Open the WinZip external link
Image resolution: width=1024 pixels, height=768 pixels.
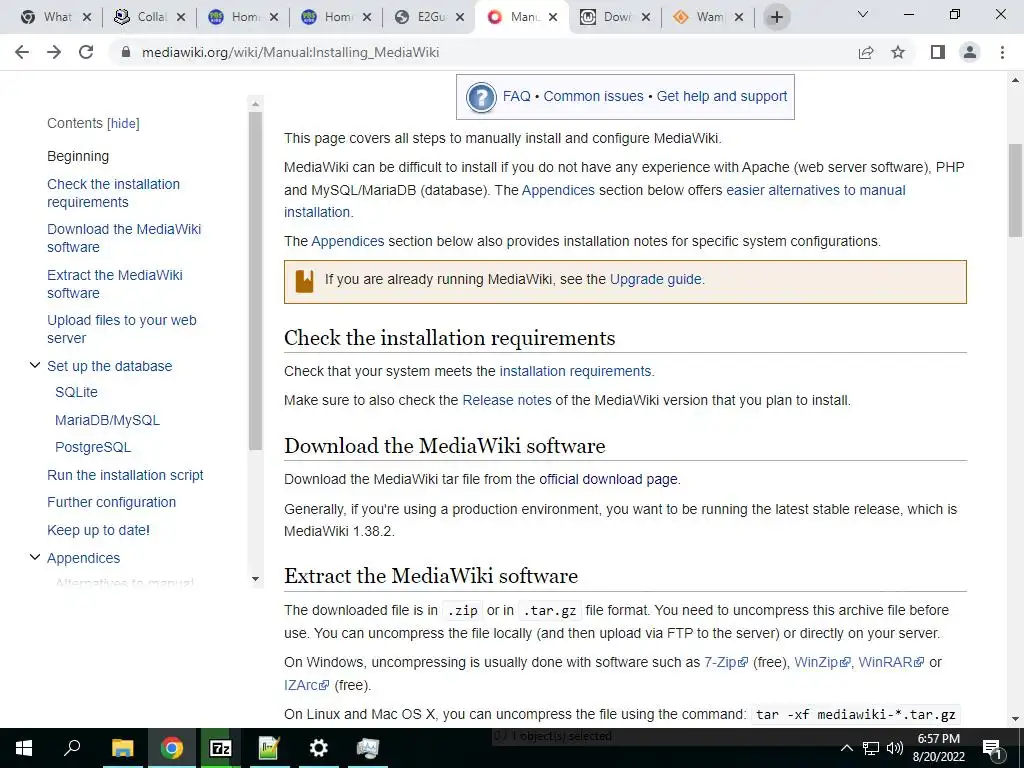822,662
